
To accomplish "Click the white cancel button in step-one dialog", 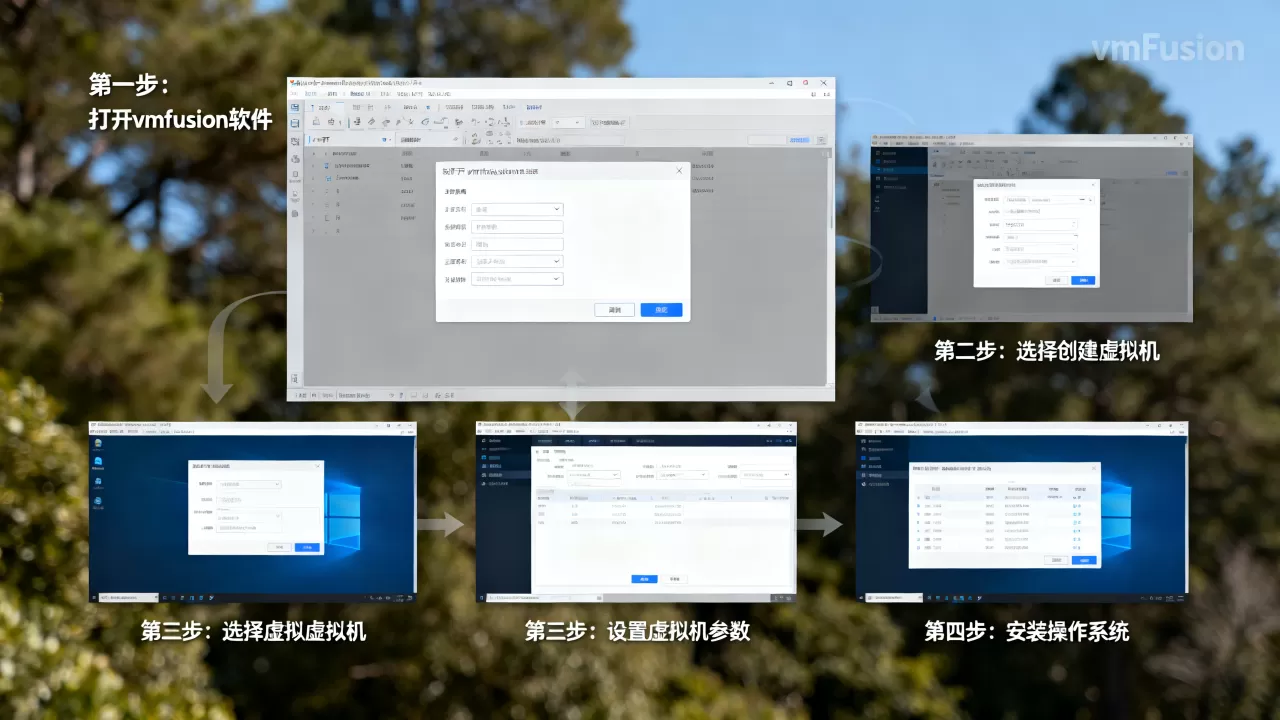I will [x=615, y=310].
